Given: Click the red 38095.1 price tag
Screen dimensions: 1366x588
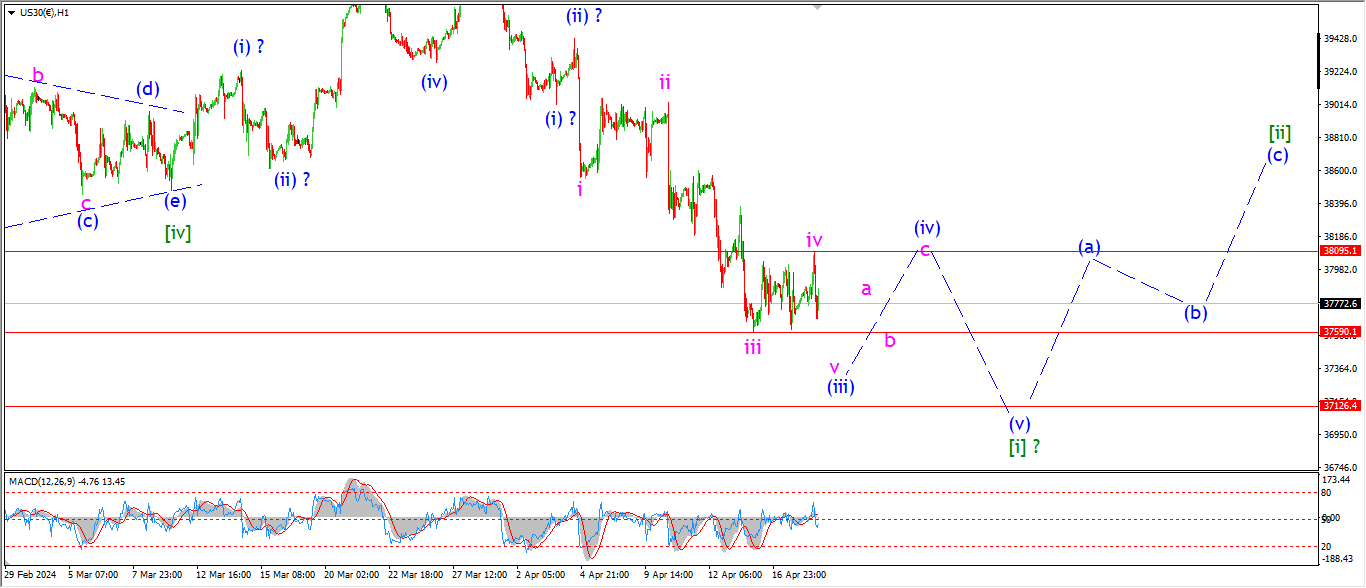Looking at the screenshot, I should [1339, 252].
